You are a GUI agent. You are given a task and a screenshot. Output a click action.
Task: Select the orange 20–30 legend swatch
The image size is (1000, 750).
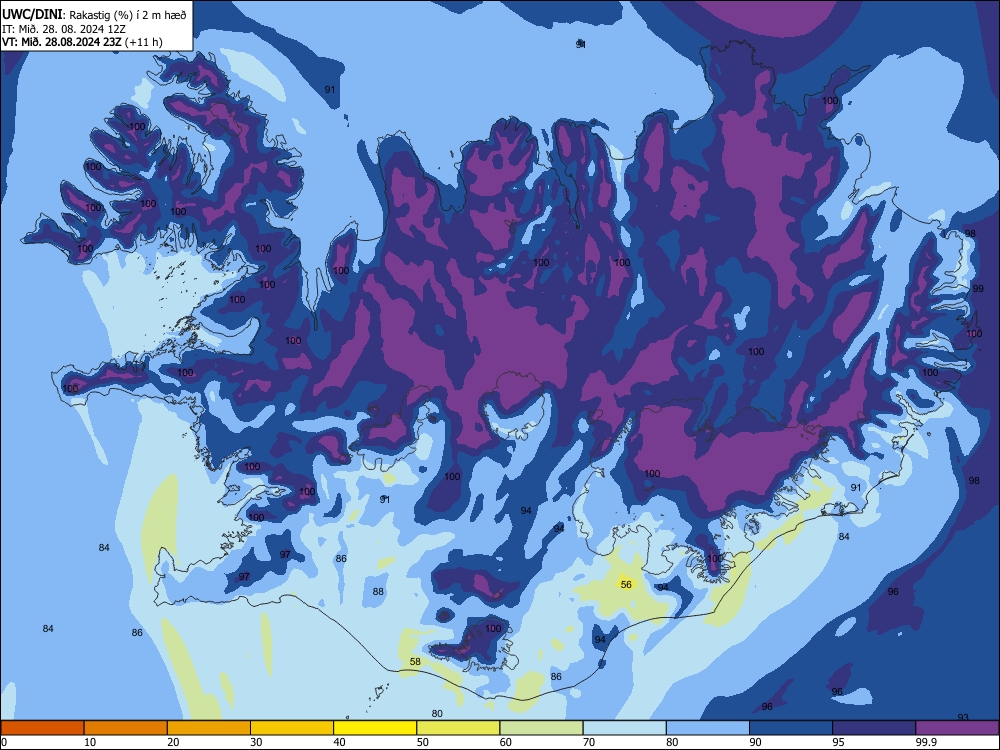209,728
